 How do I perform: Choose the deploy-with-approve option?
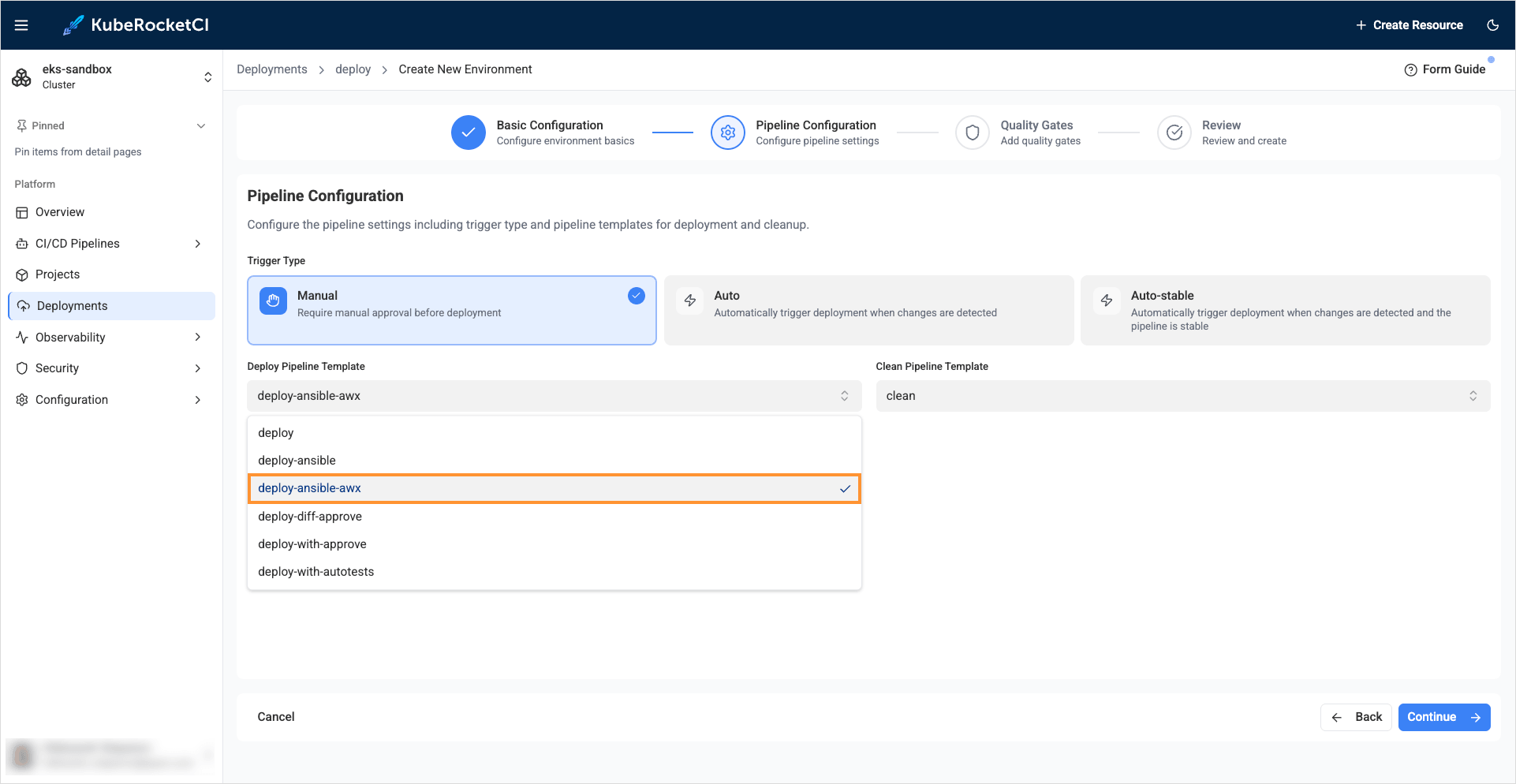click(x=554, y=544)
